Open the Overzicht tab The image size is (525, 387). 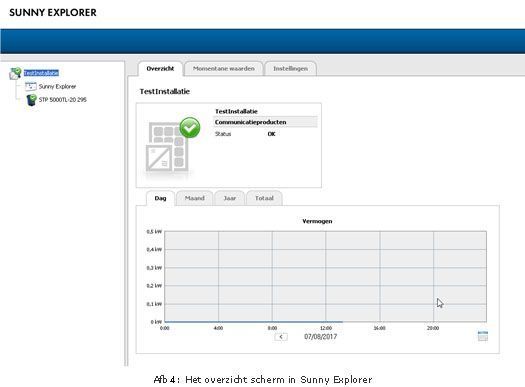click(x=160, y=69)
